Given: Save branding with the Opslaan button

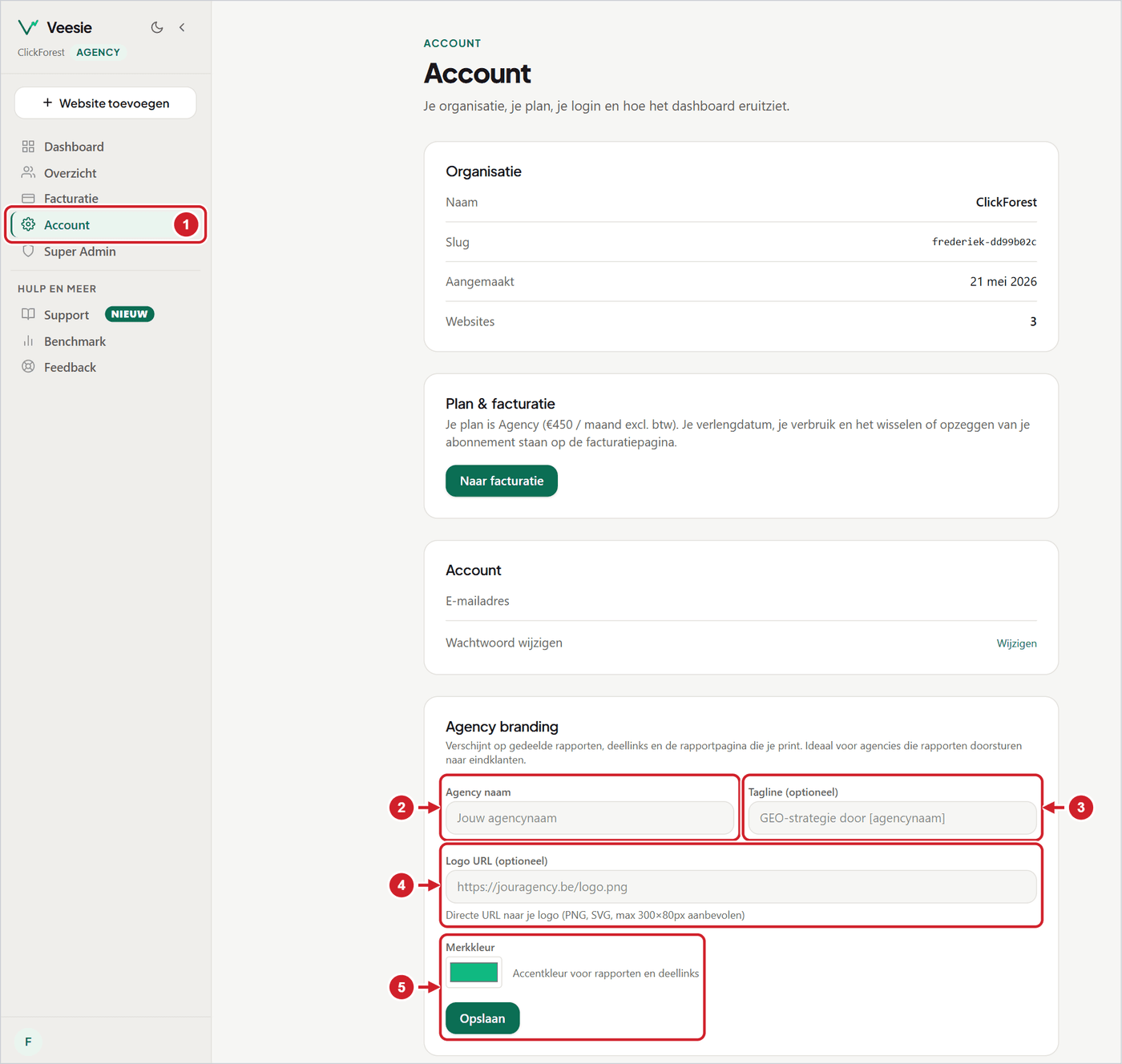Looking at the screenshot, I should click(x=482, y=1018).
